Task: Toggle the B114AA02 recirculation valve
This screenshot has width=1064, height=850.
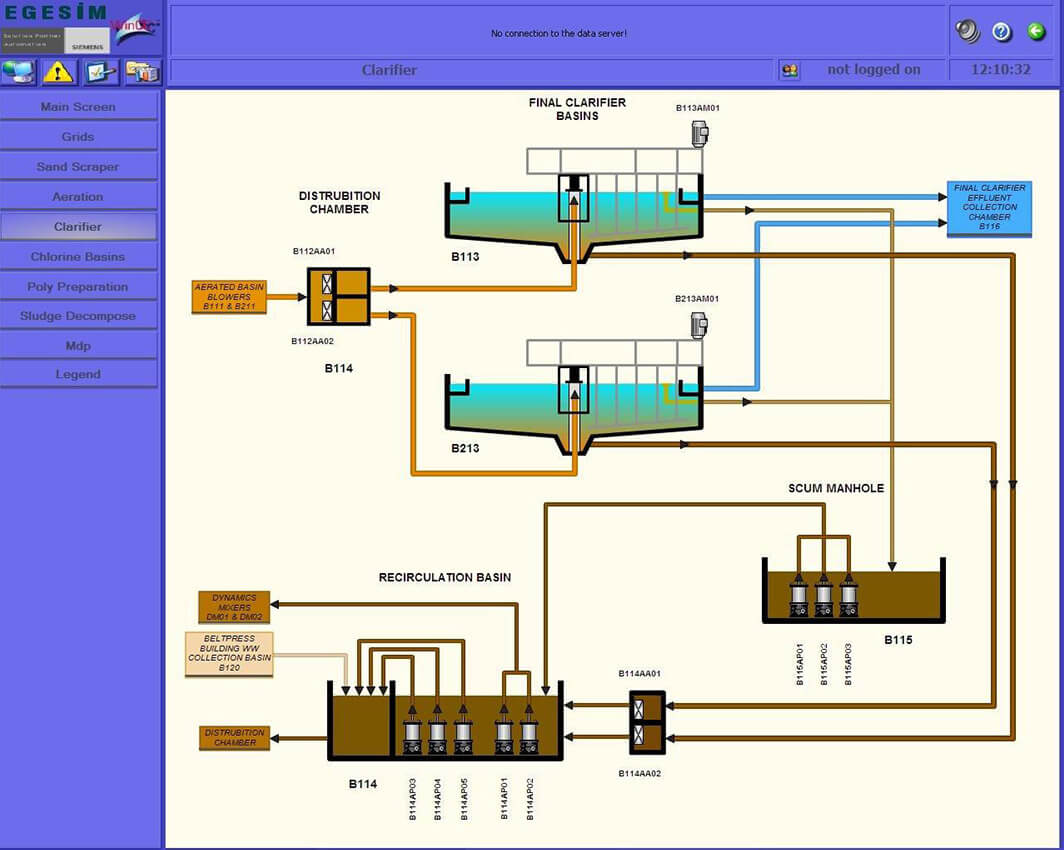Action: click(x=638, y=737)
